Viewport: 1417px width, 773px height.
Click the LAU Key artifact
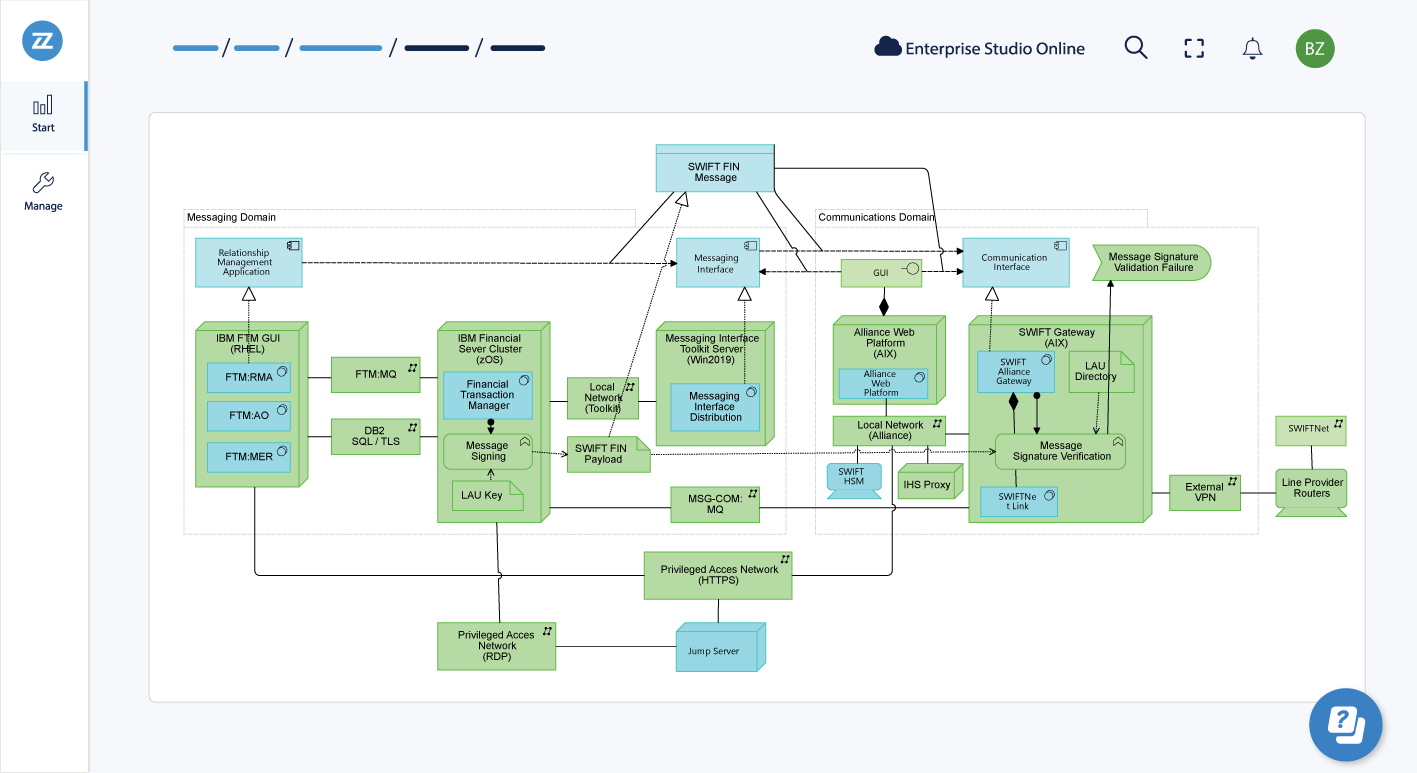[486, 495]
